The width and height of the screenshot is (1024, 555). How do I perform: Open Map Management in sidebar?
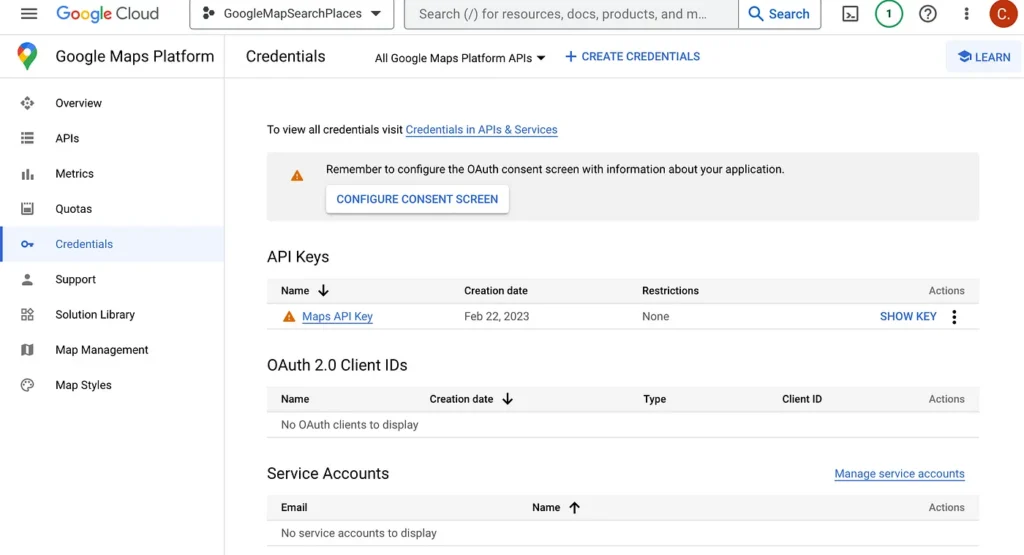click(x=101, y=350)
